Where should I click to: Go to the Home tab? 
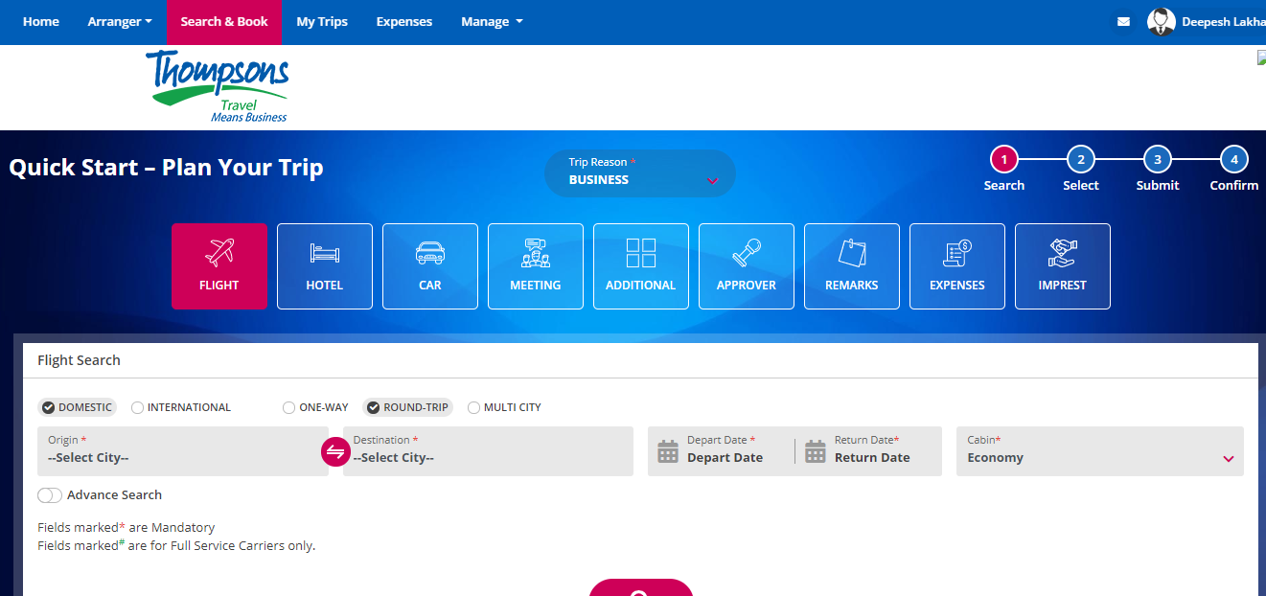click(x=41, y=22)
